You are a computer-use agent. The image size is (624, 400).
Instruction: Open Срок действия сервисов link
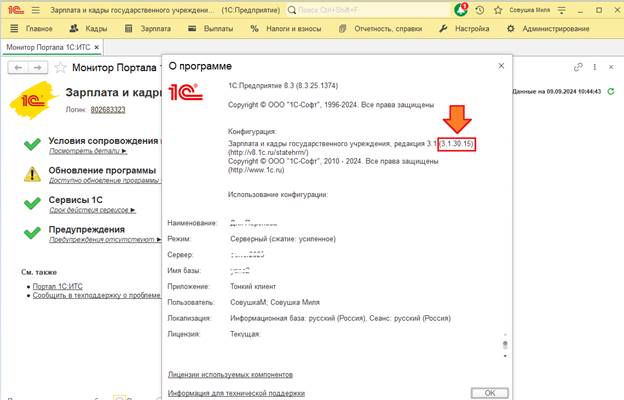(x=92, y=210)
